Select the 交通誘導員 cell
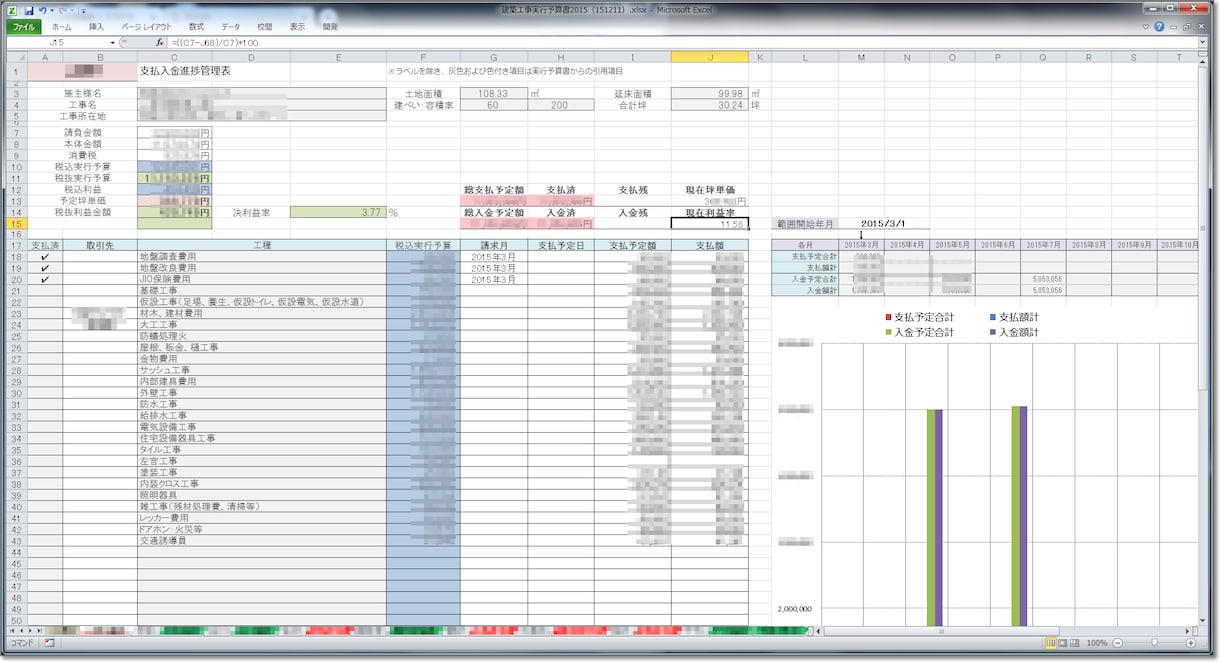Screen dimensions: 1220x662 point(261,540)
